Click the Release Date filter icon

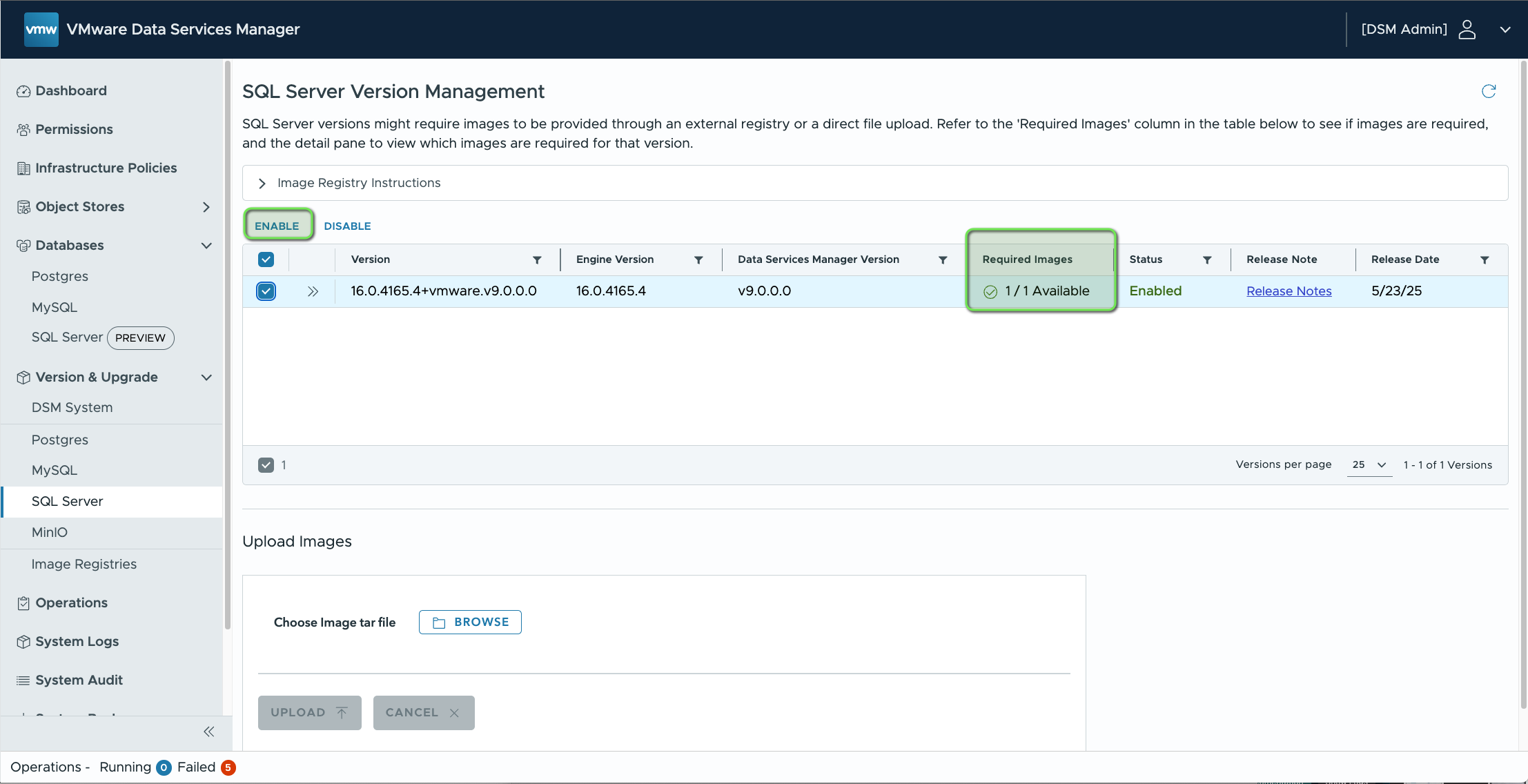click(1485, 260)
